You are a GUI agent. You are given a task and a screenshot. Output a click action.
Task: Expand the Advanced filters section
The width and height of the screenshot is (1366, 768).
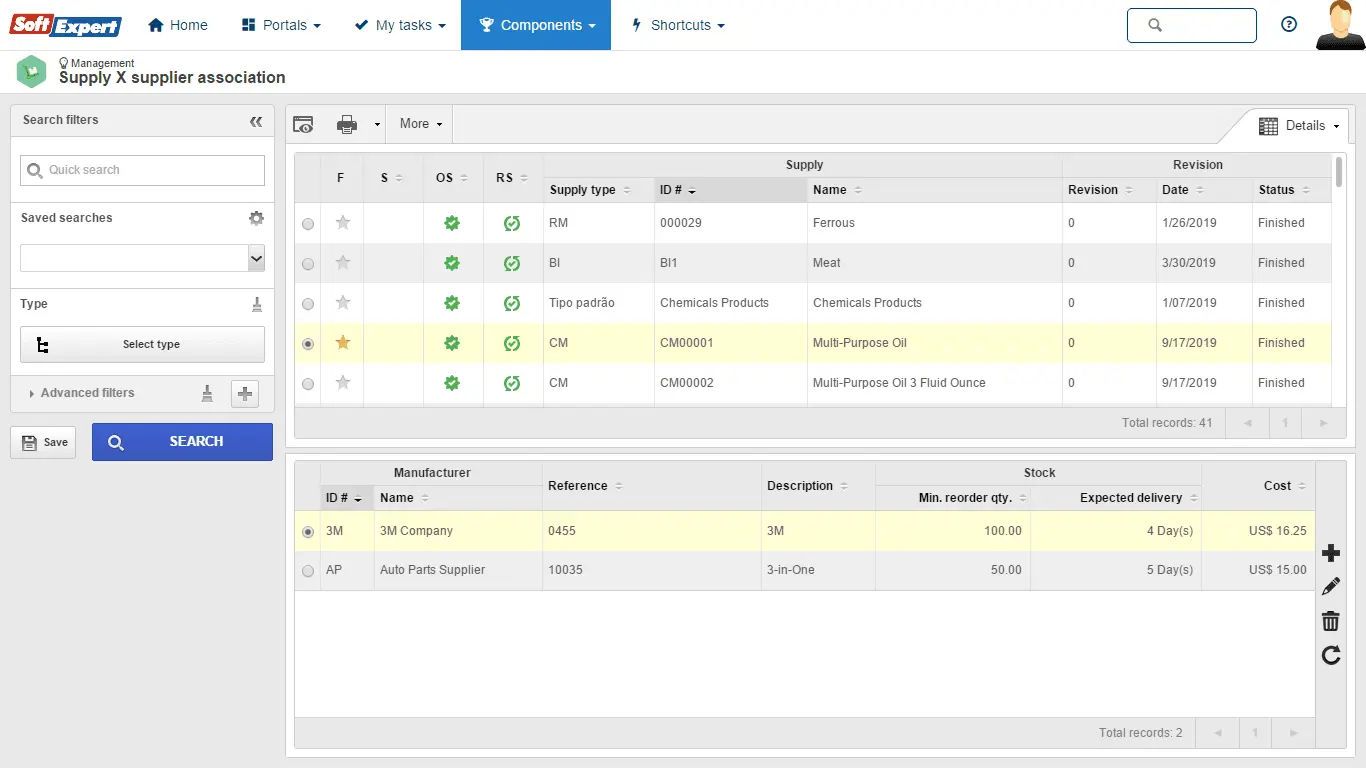pos(87,393)
